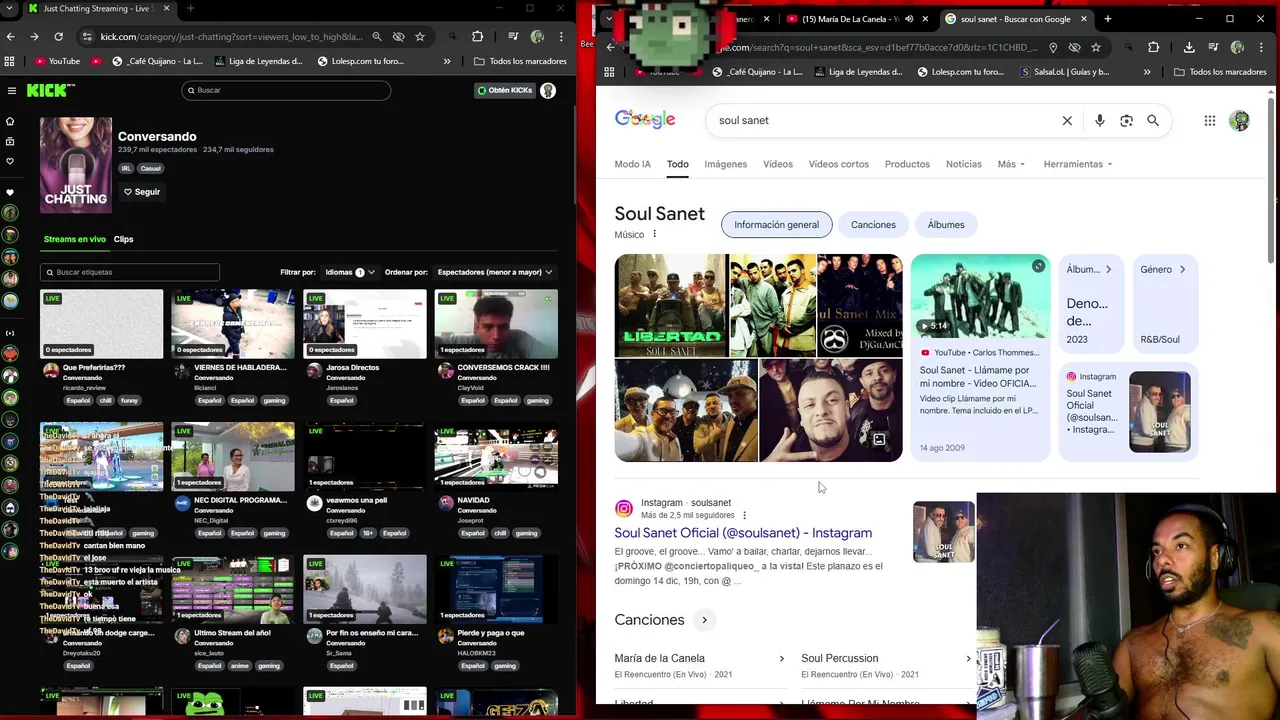The image size is (1280, 720).
Task: Open downloads icon in Google window
Action: [x=1189, y=47]
